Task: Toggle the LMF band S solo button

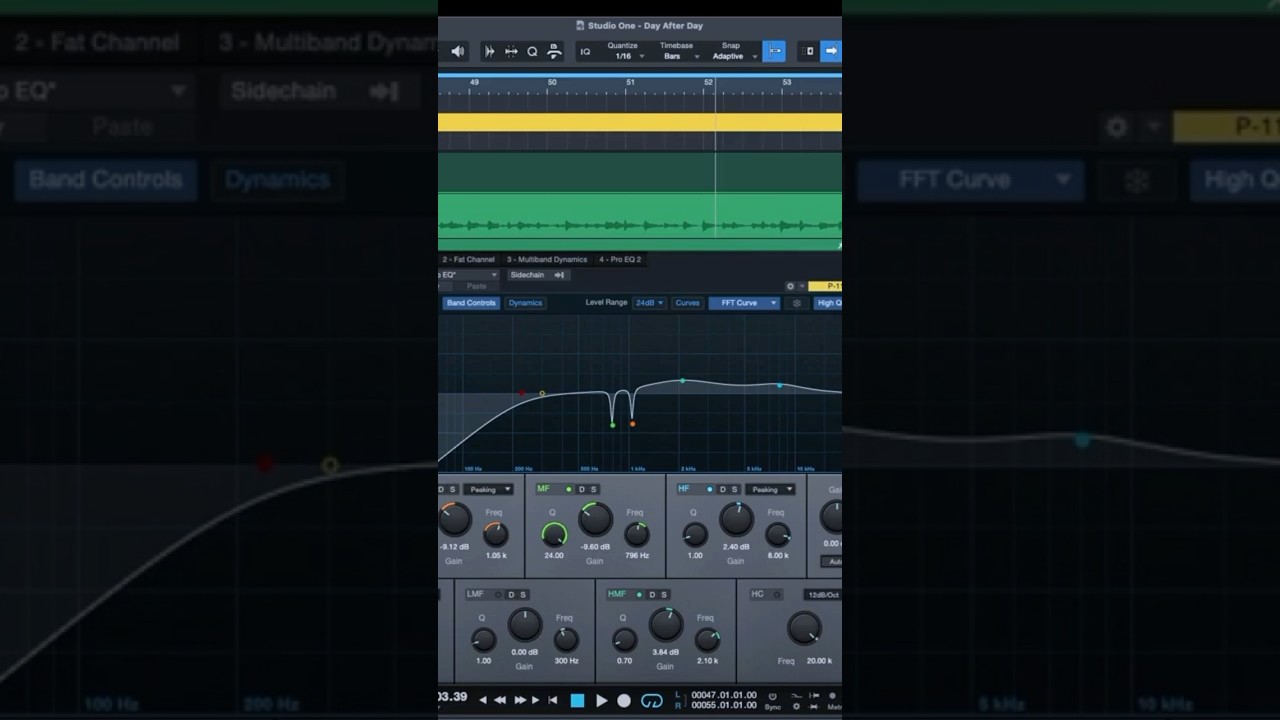Action: click(x=522, y=594)
